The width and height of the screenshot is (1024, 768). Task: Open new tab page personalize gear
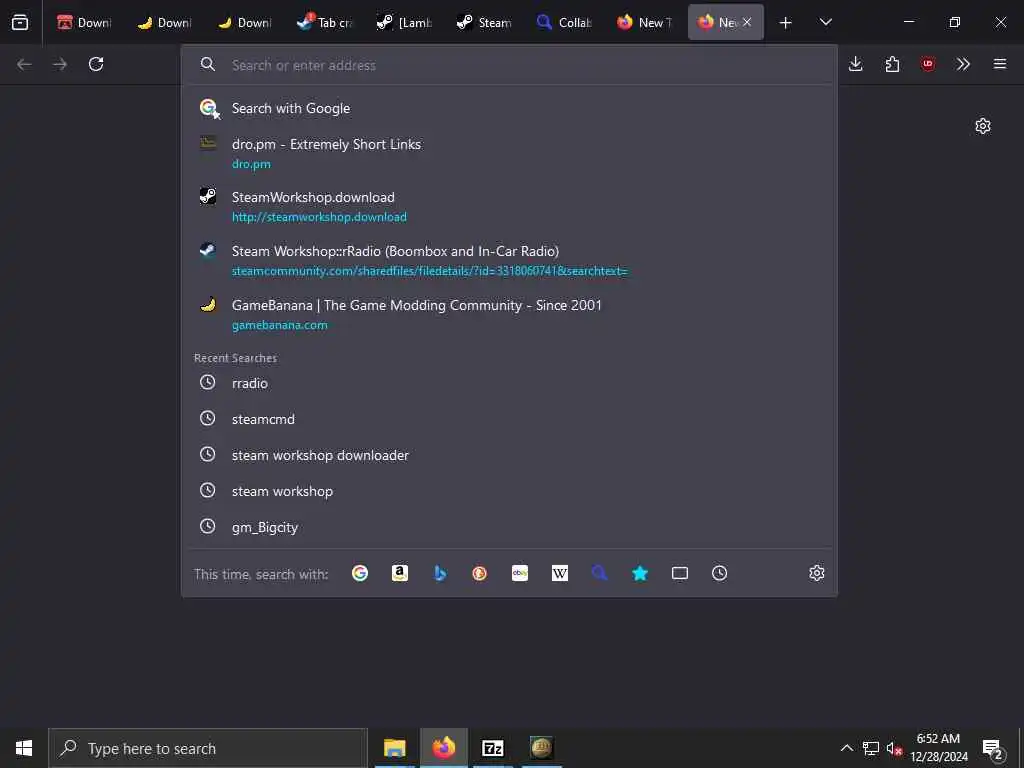[x=983, y=126]
